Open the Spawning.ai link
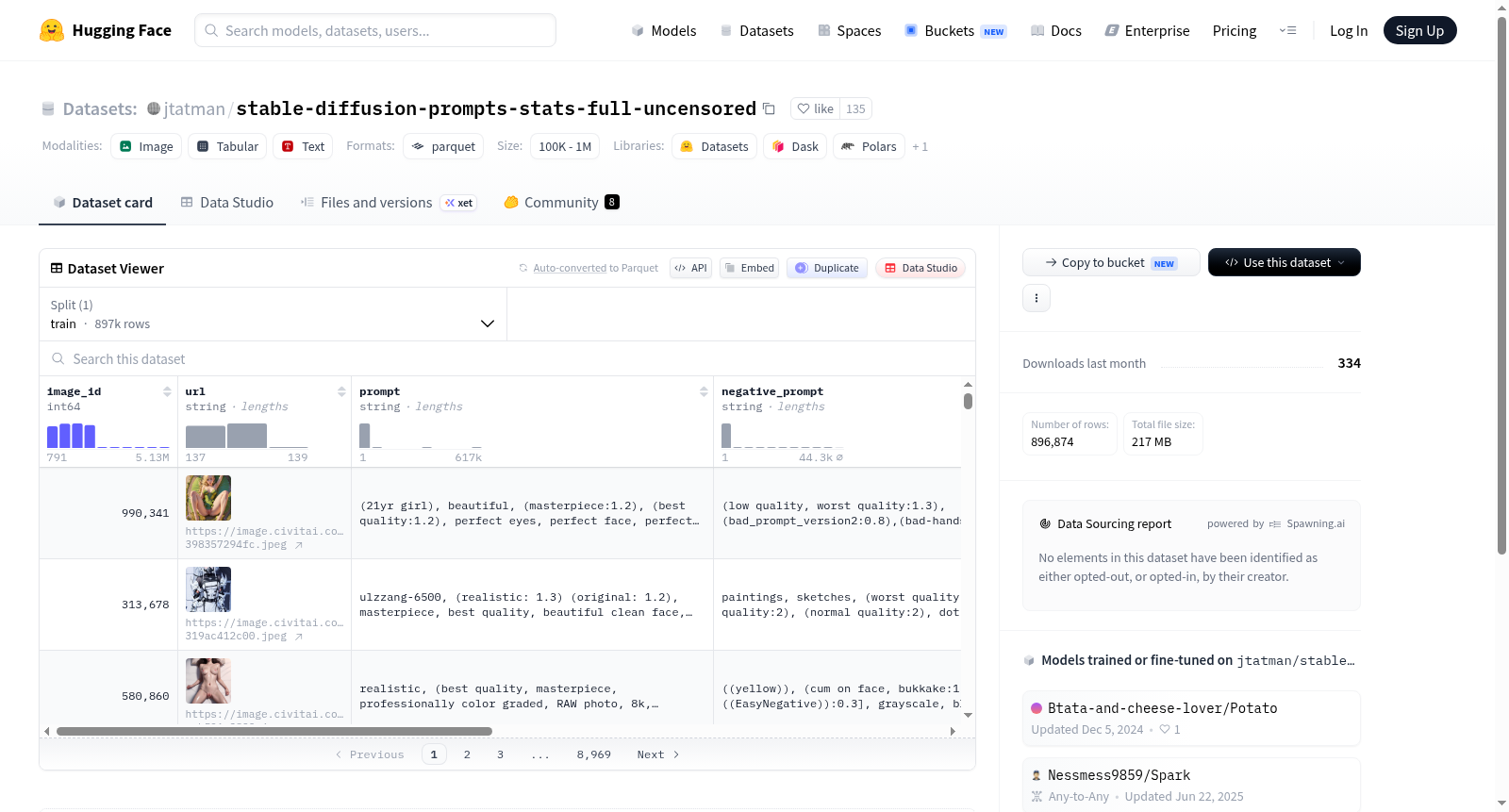This screenshot has height=812, width=1509. 1316,523
